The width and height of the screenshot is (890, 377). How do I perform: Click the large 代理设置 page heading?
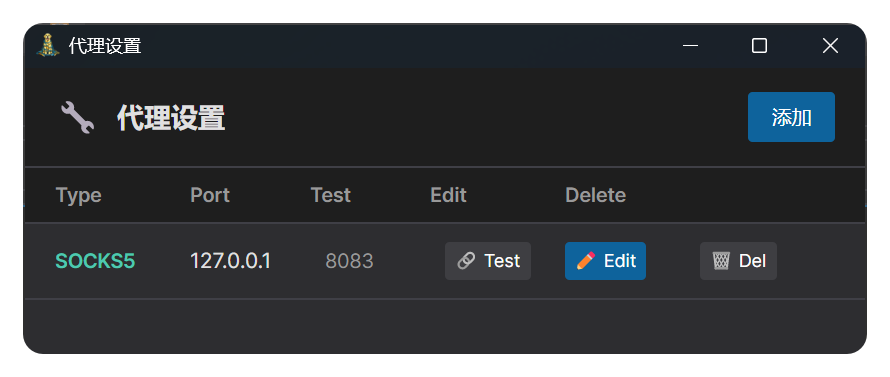(x=171, y=118)
